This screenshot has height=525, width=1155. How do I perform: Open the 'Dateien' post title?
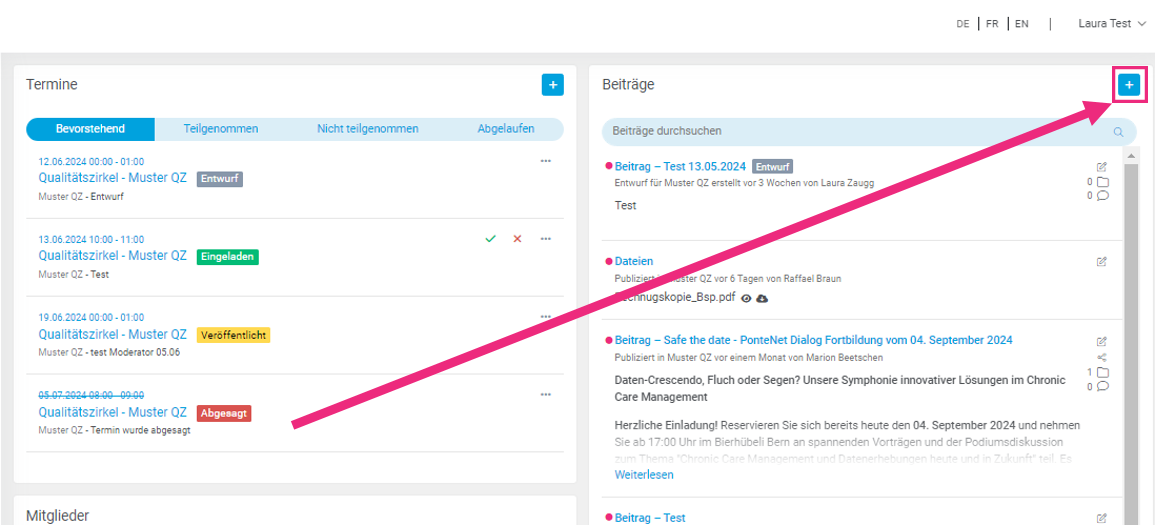[x=633, y=261]
